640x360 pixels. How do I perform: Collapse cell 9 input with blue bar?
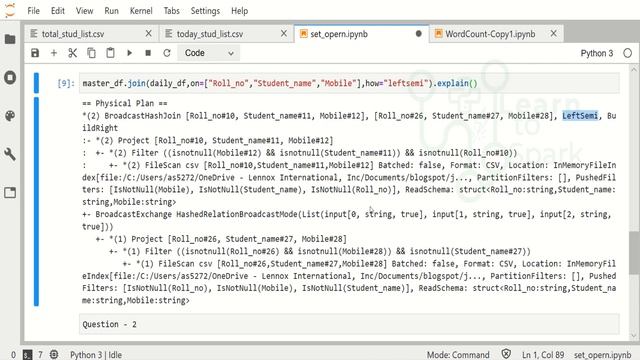coord(36,83)
